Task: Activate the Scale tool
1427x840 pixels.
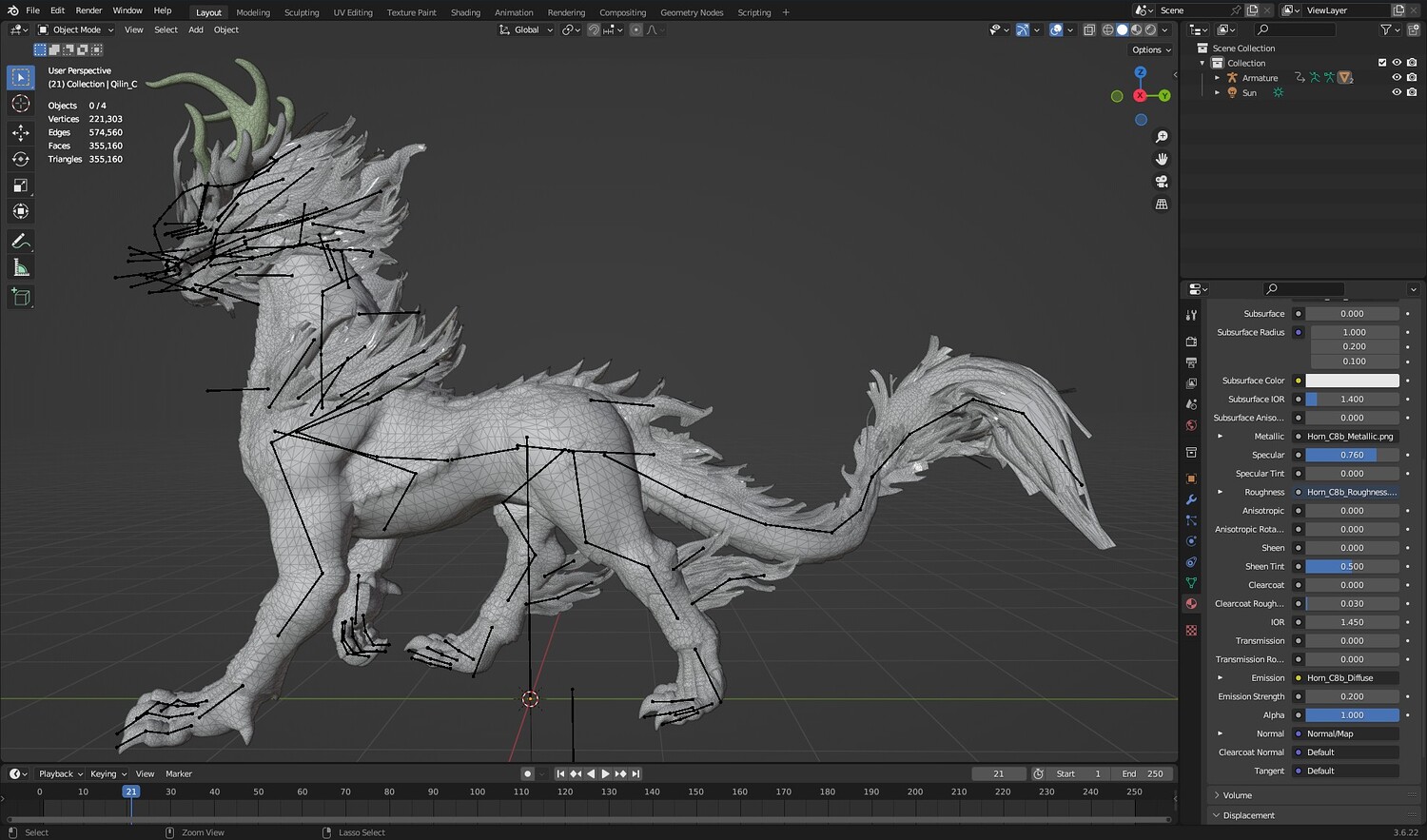Action: click(21, 186)
